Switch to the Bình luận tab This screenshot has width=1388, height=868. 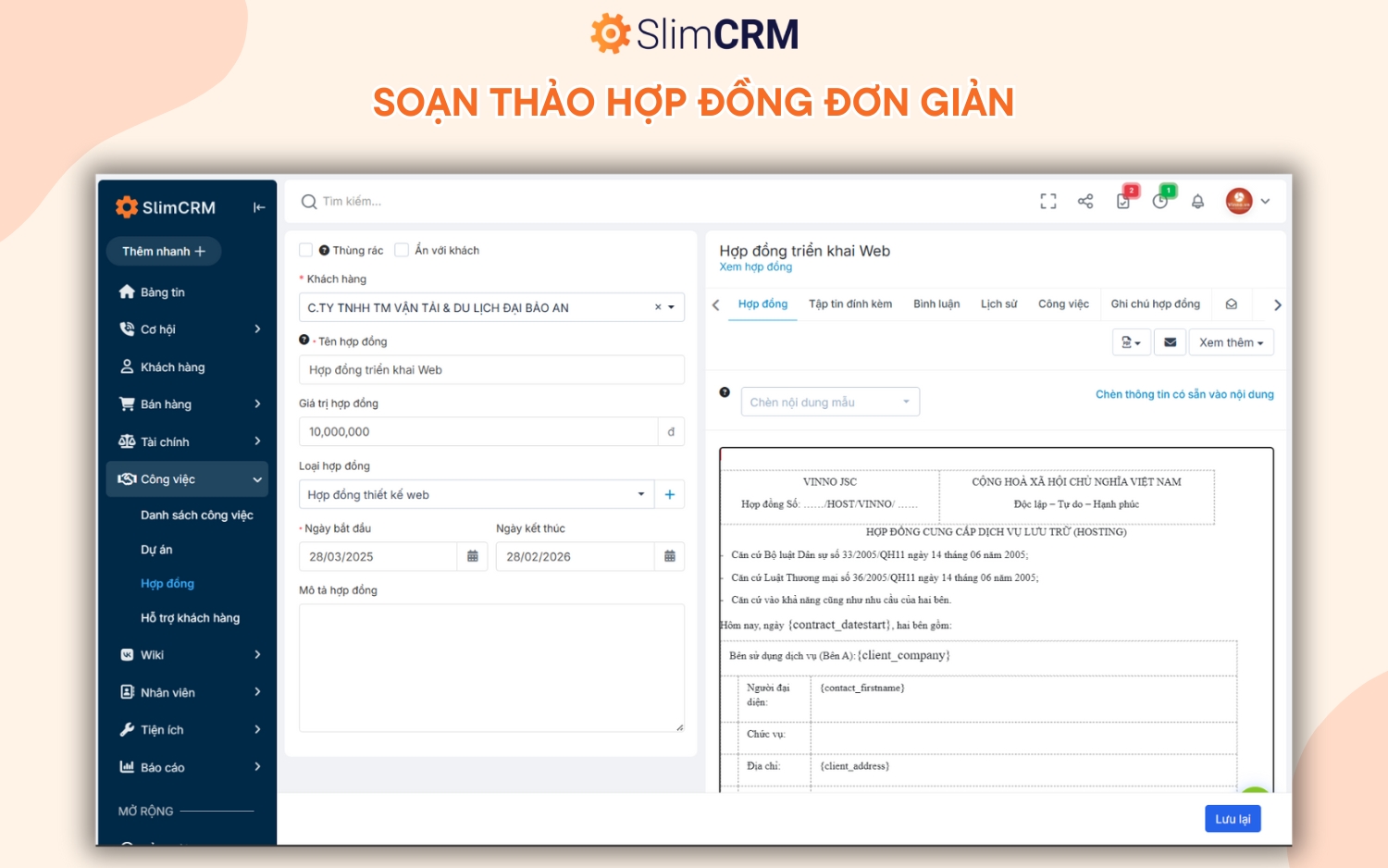coord(936,304)
